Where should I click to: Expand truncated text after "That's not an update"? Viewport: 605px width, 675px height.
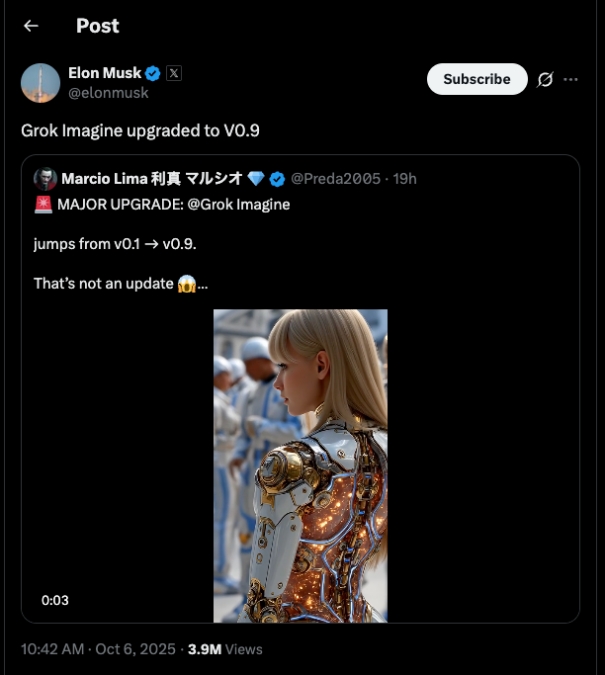click(x=203, y=284)
